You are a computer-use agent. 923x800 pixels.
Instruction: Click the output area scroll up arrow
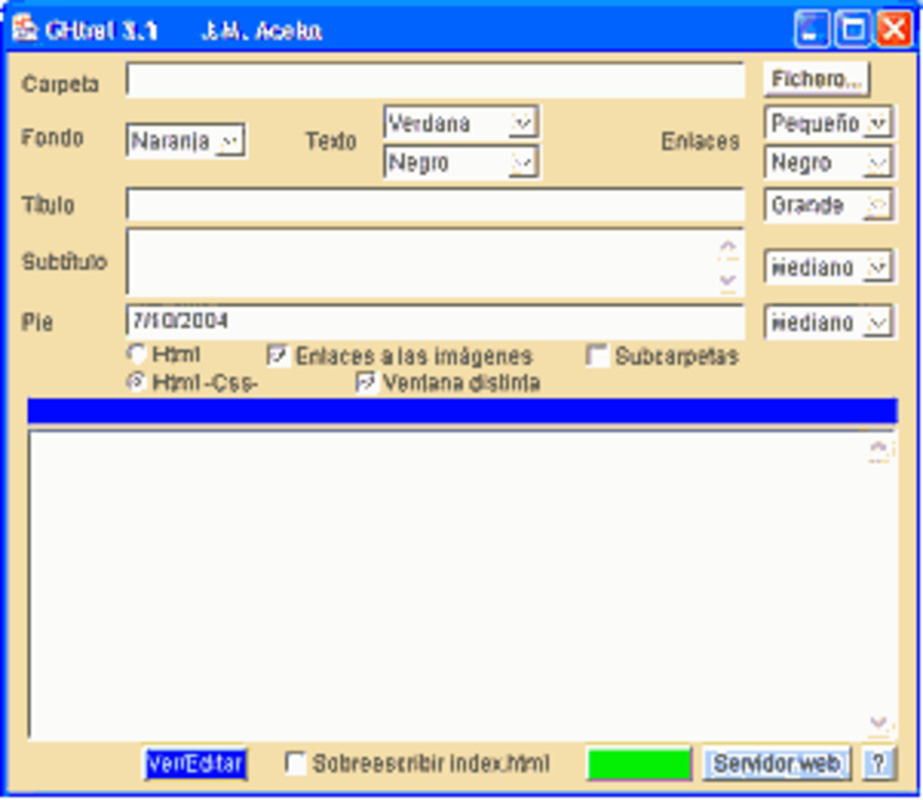click(x=879, y=450)
